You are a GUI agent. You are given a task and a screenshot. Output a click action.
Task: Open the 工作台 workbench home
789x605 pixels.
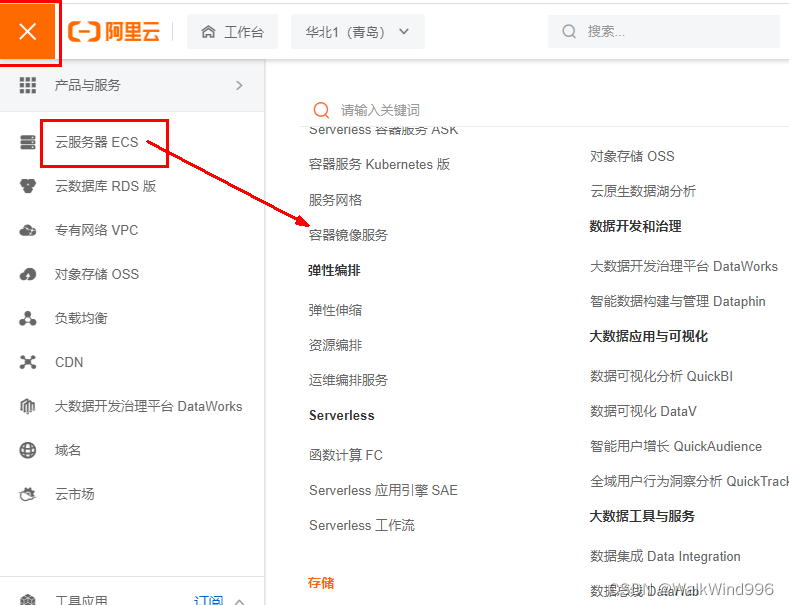(x=232, y=32)
